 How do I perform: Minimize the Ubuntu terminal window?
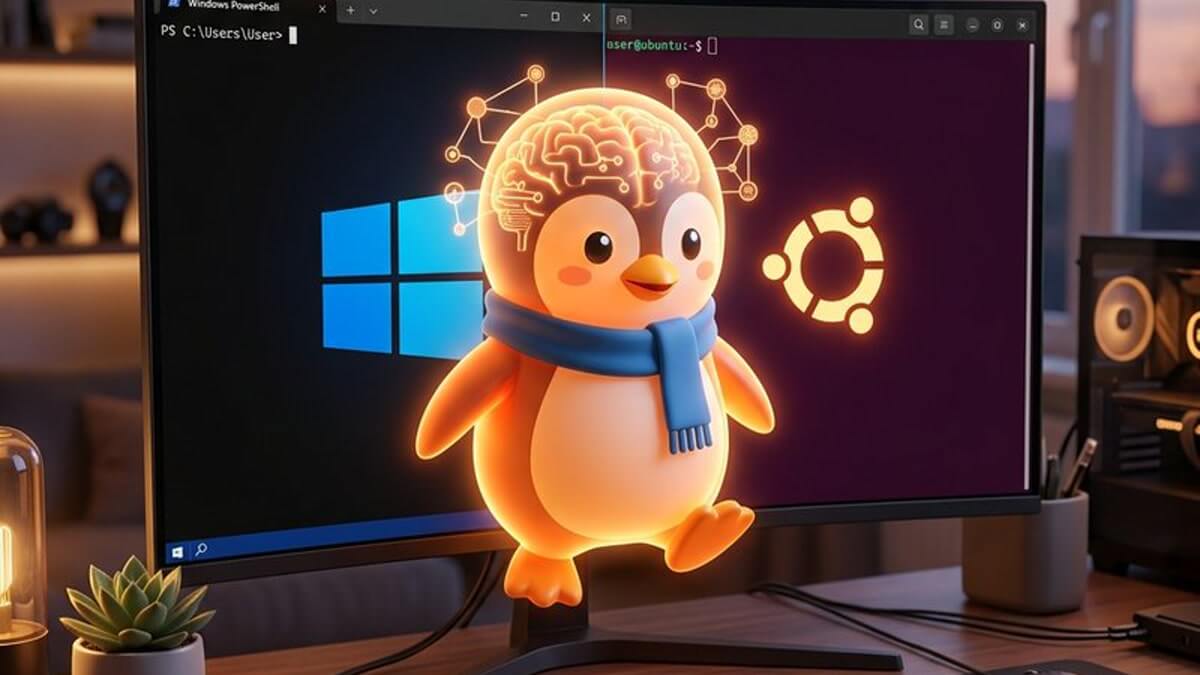tap(971, 24)
